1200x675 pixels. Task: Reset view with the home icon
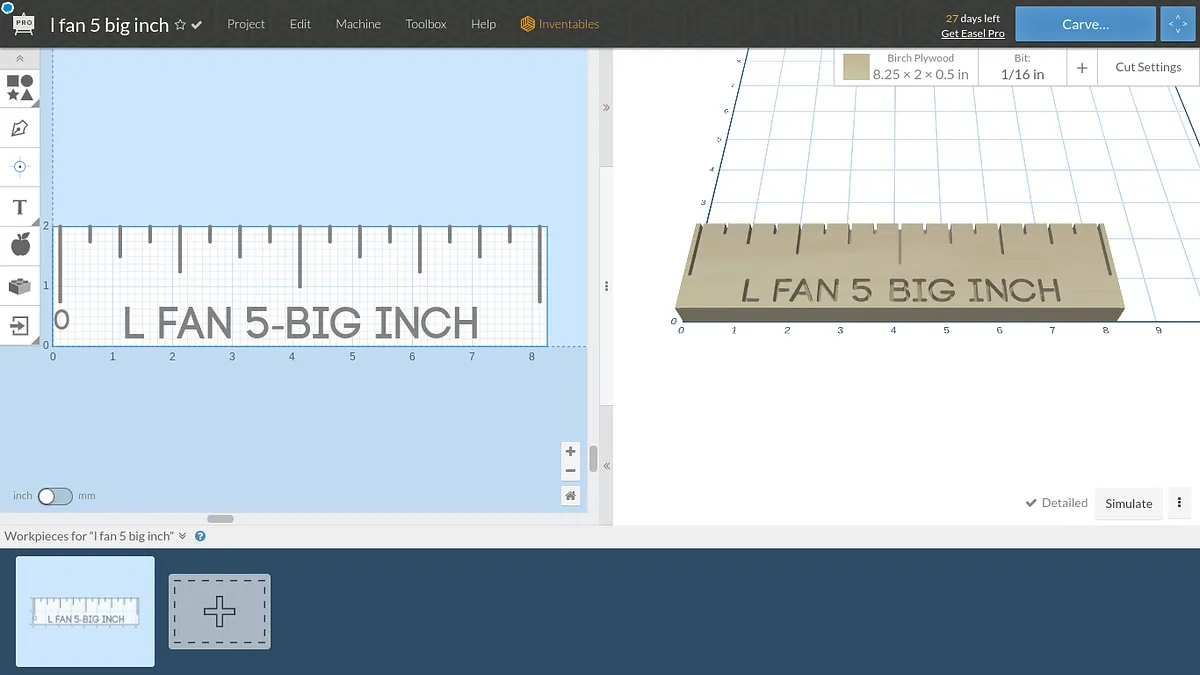click(570, 495)
